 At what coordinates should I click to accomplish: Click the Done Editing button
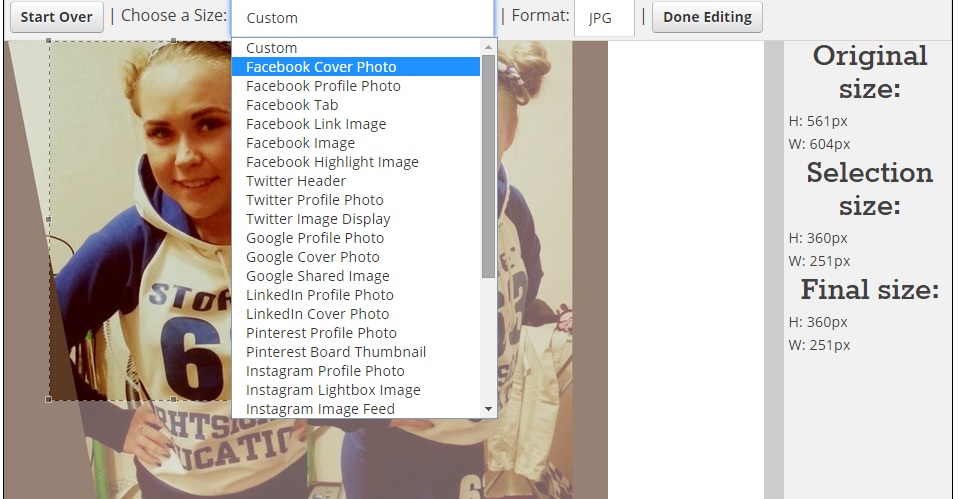click(x=707, y=17)
